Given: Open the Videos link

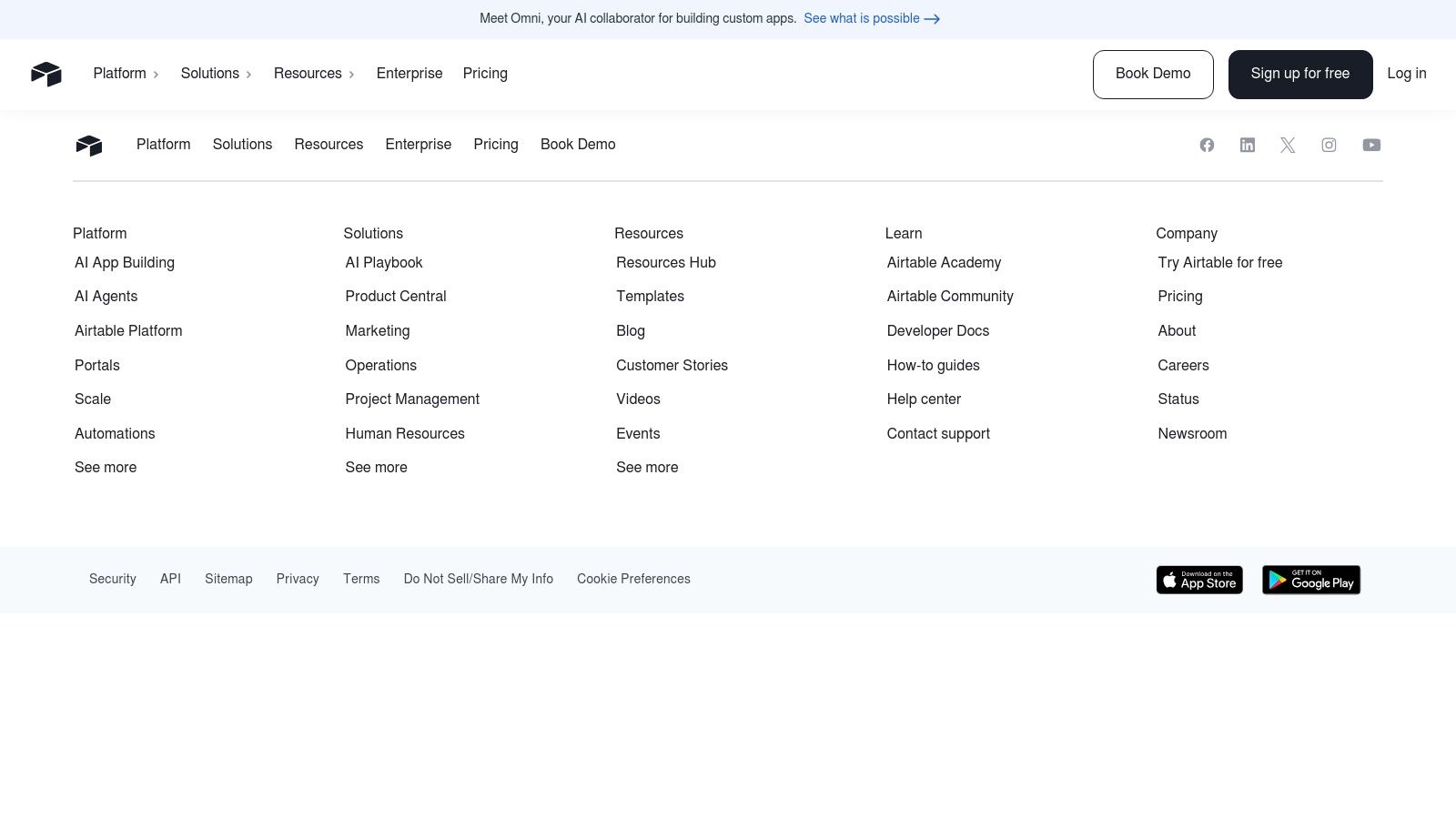Looking at the screenshot, I should coord(638,399).
